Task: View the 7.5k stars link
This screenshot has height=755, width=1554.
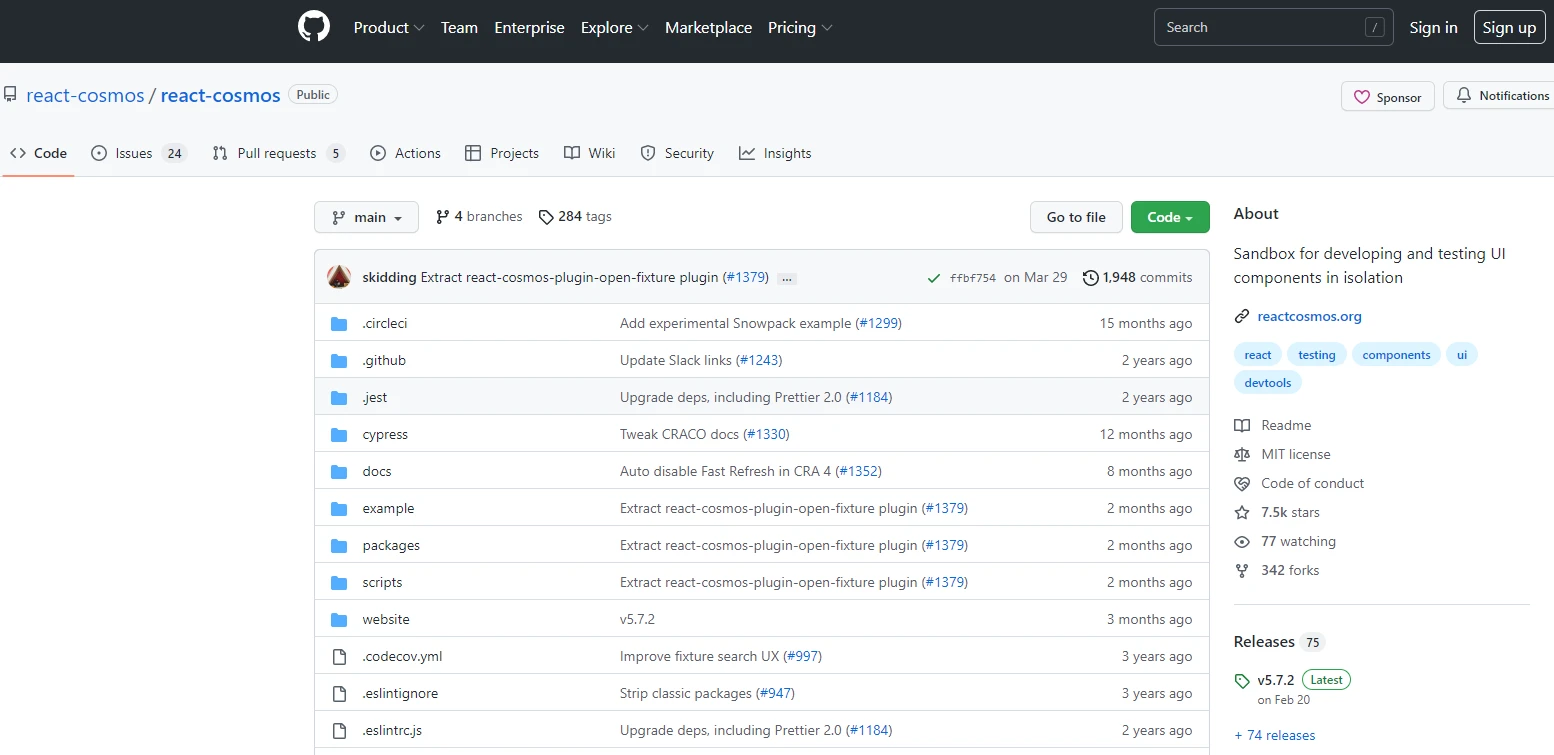Action: click(x=1277, y=513)
